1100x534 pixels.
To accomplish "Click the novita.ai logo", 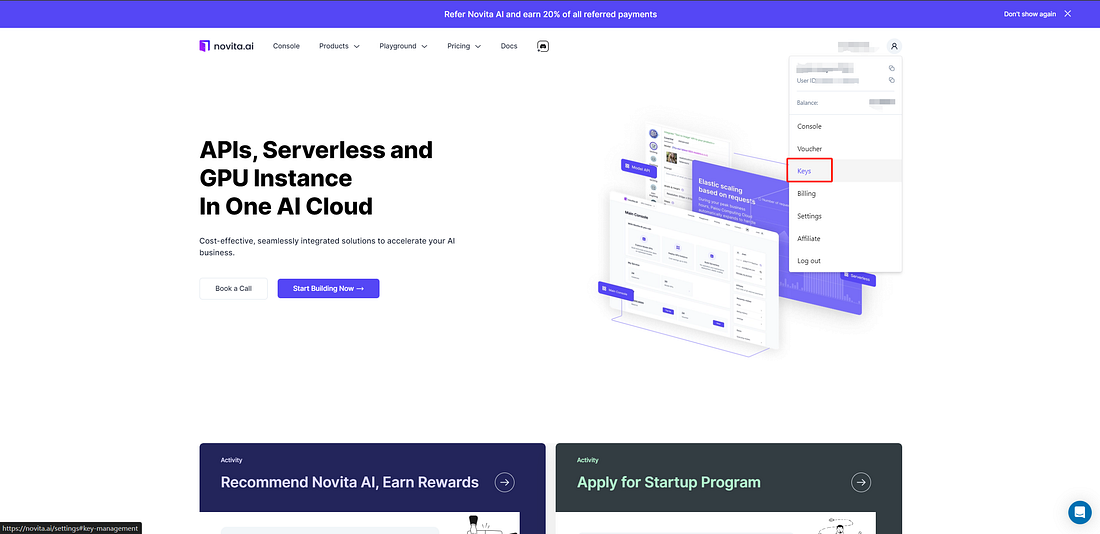I will coord(227,46).
